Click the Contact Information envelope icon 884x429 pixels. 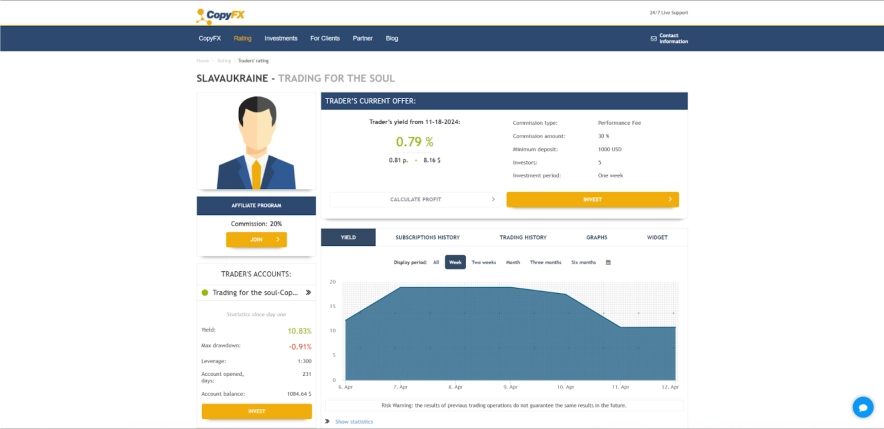(x=653, y=38)
